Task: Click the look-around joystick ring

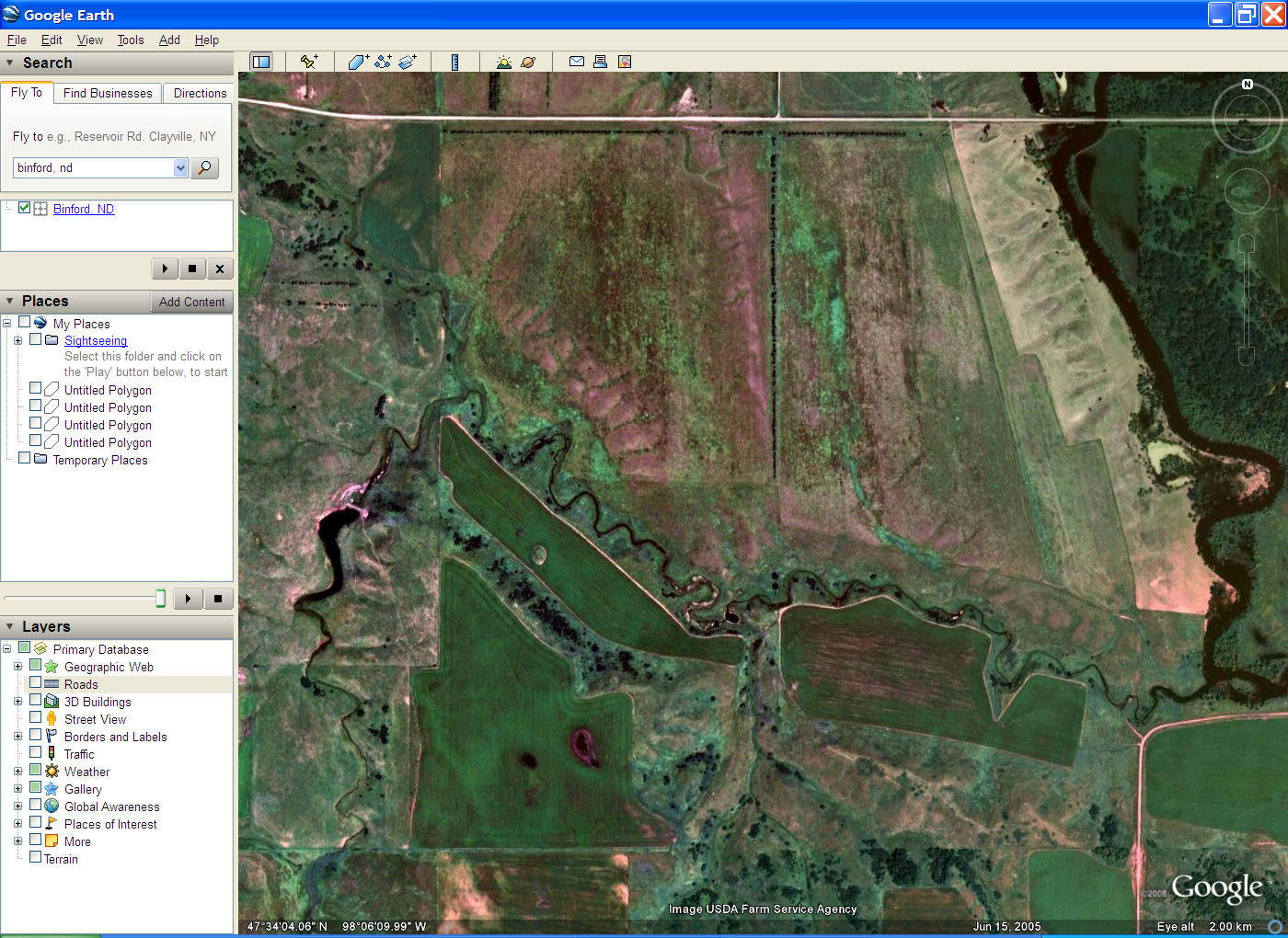Action: coord(1248,117)
